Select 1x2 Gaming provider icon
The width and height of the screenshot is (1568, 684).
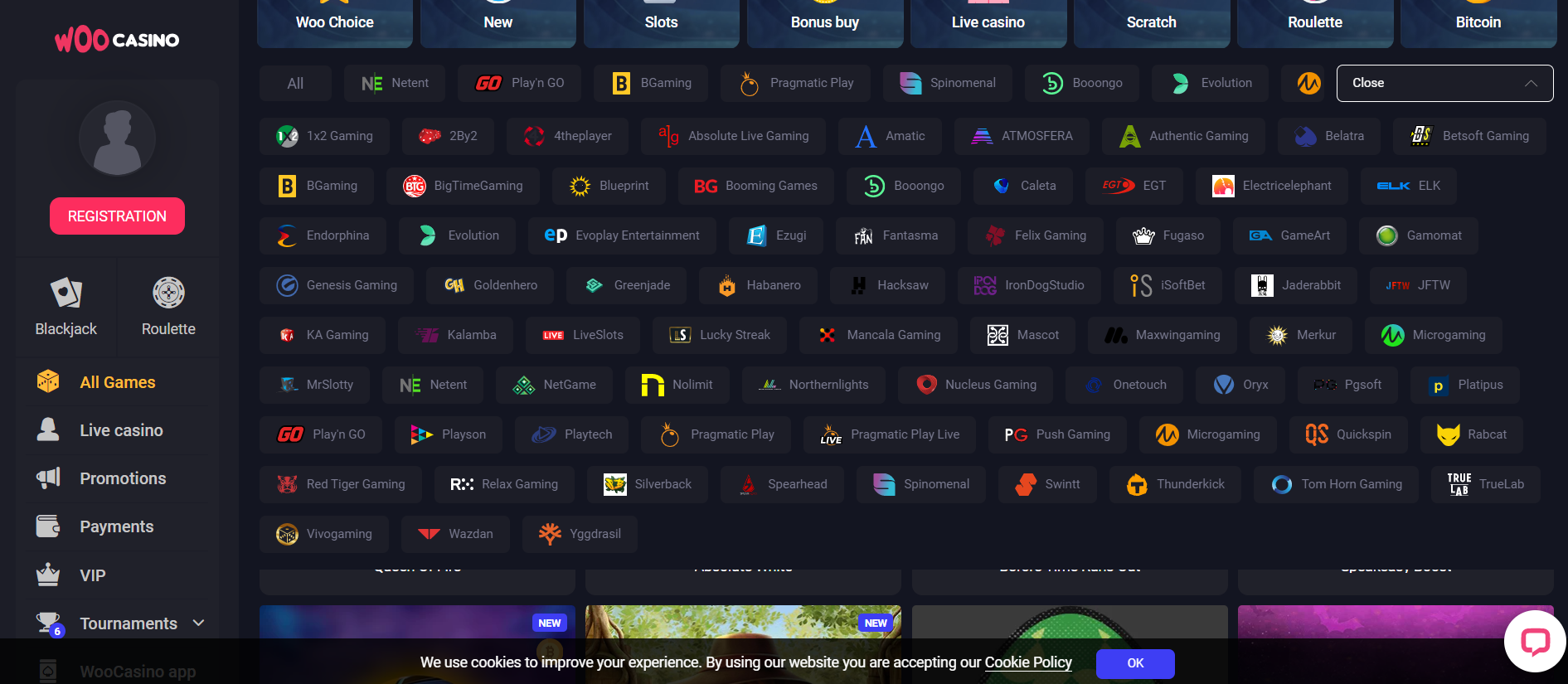point(287,136)
